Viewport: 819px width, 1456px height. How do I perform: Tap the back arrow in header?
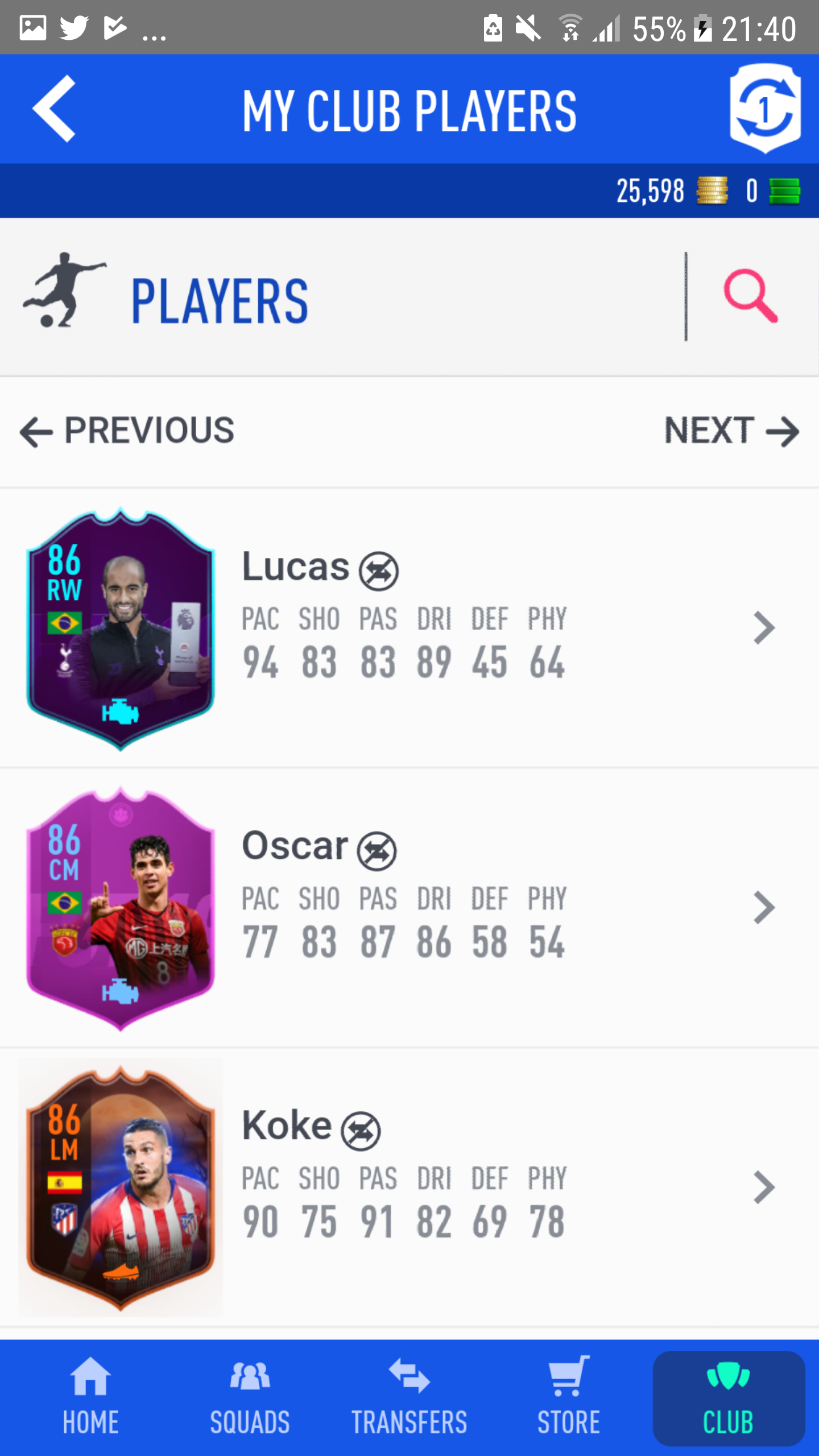54,108
